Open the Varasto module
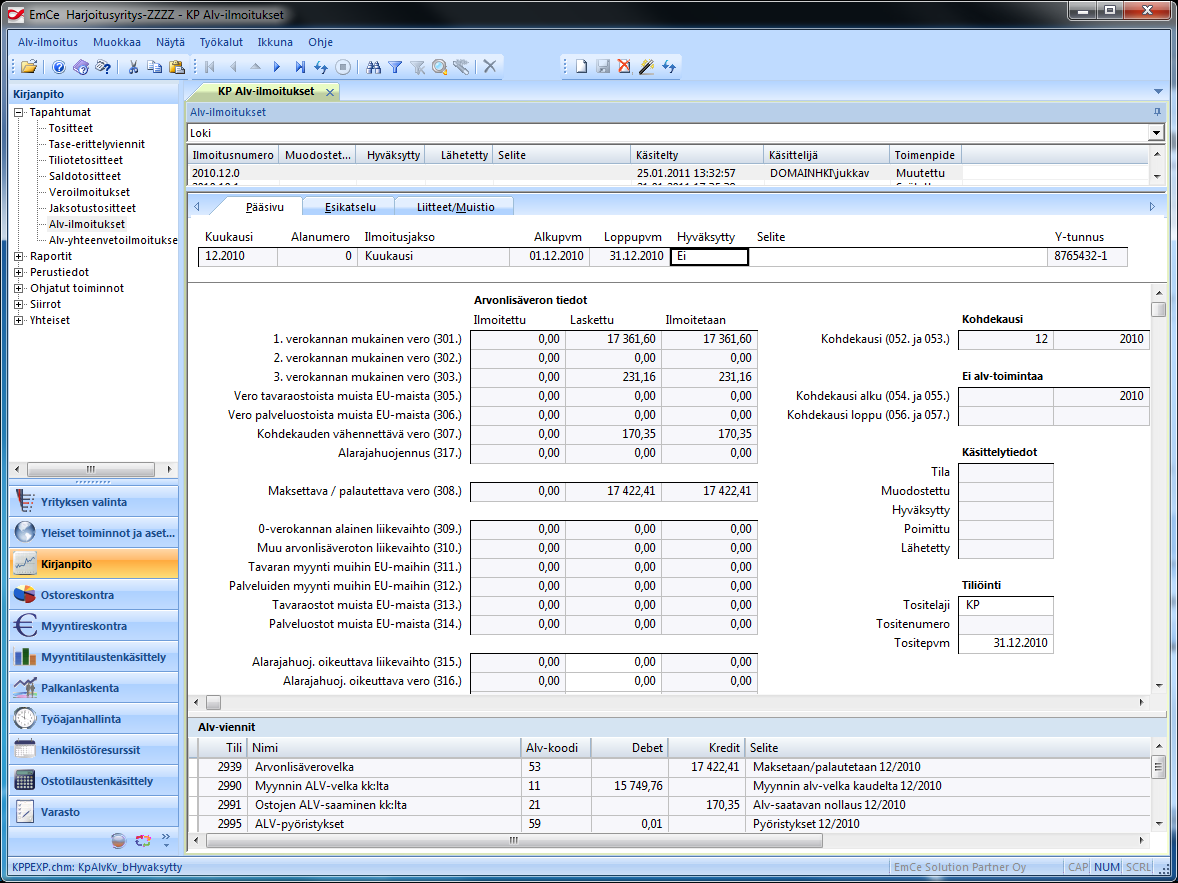1178x883 pixels. tap(94, 812)
